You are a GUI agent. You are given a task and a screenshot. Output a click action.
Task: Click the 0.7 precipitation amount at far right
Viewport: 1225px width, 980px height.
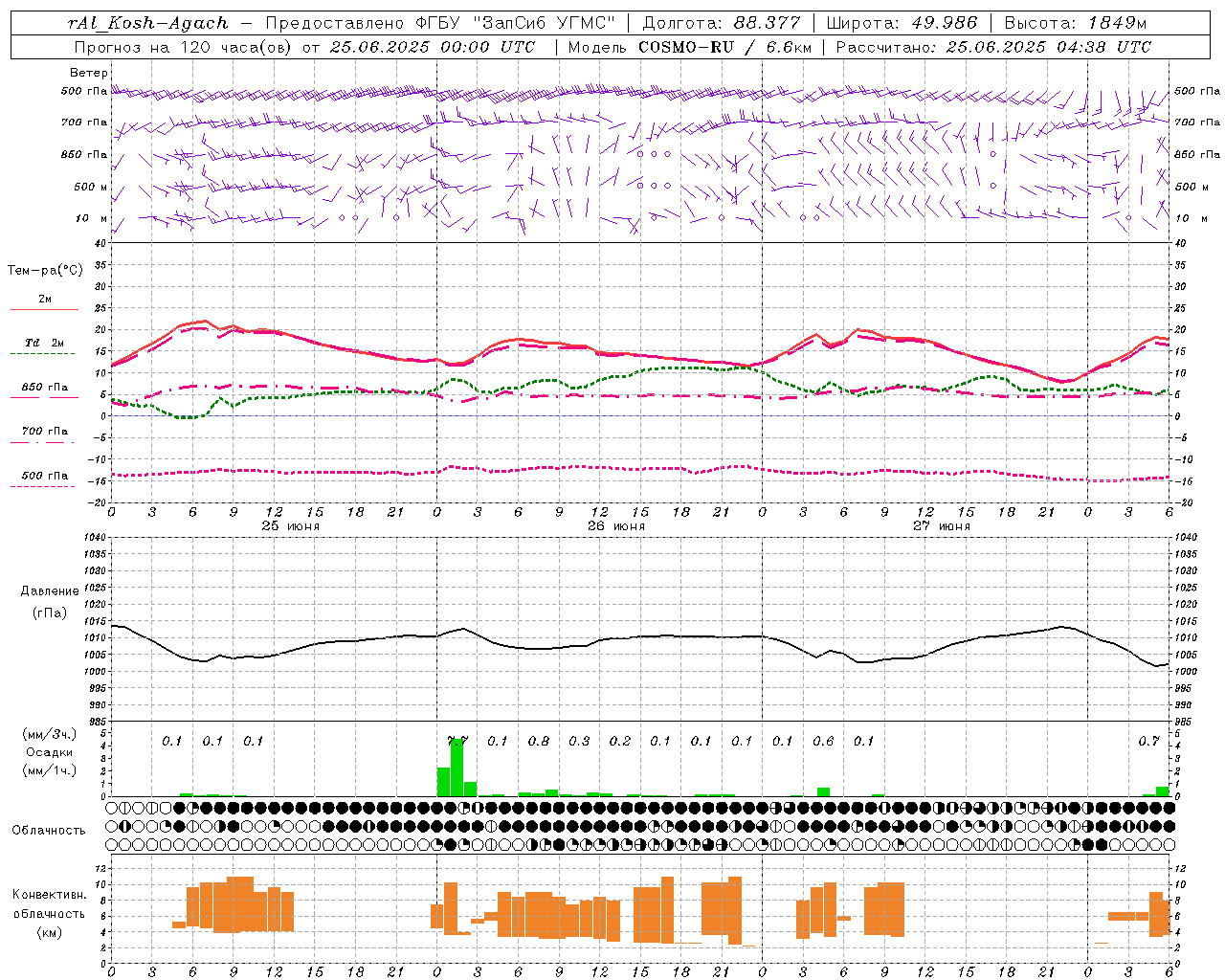point(1148,742)
